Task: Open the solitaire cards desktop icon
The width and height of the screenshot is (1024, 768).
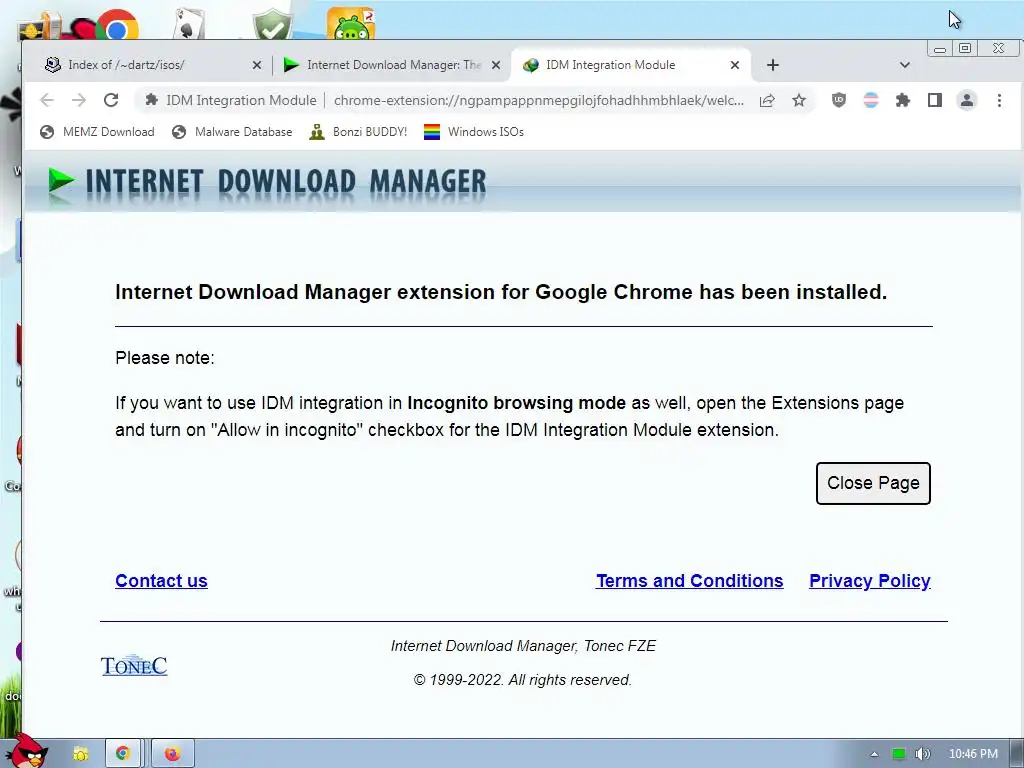Action: point(189,25)
